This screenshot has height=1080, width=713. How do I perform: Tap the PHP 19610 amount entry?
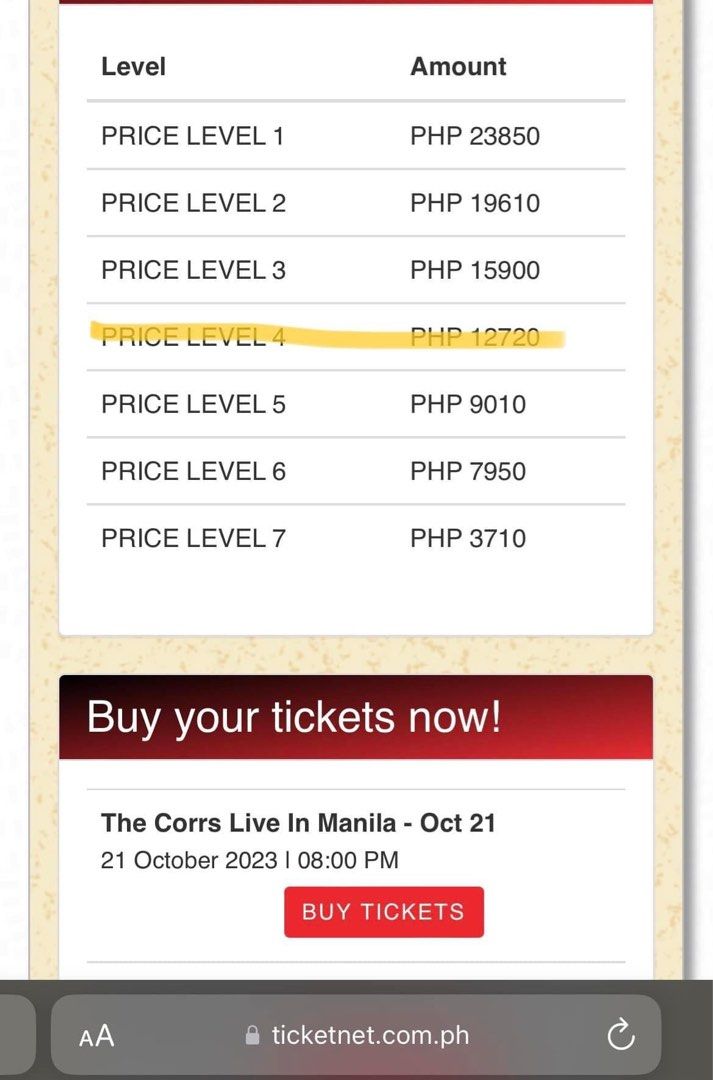click(x=474, y=203)
